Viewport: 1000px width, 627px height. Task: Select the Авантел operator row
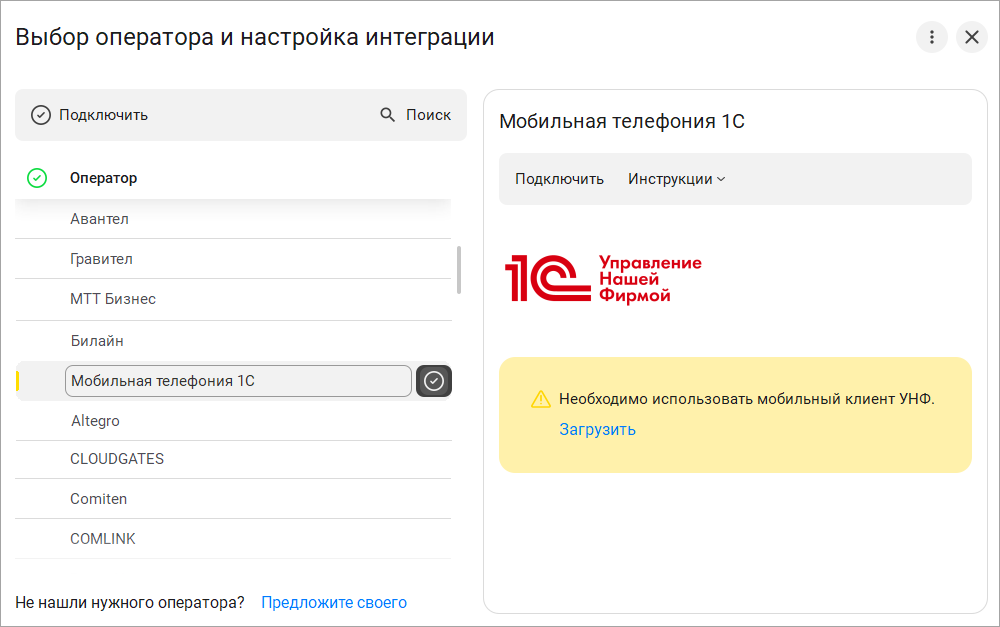233,219
